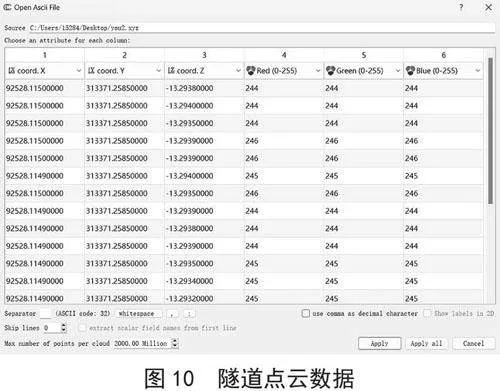The image size is (500, 391).
Task: Click the Skip lines spinner arrows
Action: [64, 328]
